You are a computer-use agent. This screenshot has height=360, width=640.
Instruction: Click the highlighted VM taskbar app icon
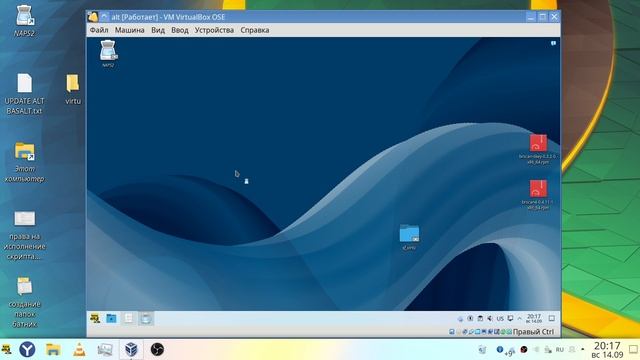click(x=146, y=318)
